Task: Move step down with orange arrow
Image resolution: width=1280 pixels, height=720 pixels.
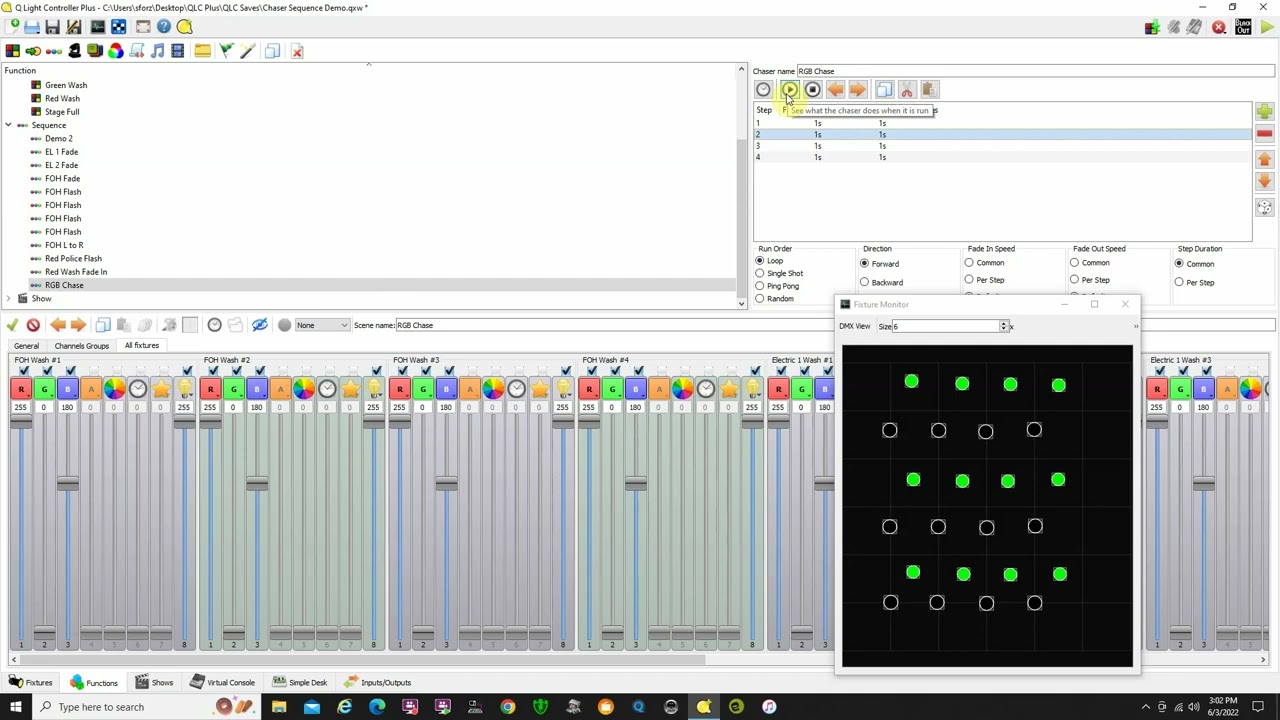Action: (1265, 182)
